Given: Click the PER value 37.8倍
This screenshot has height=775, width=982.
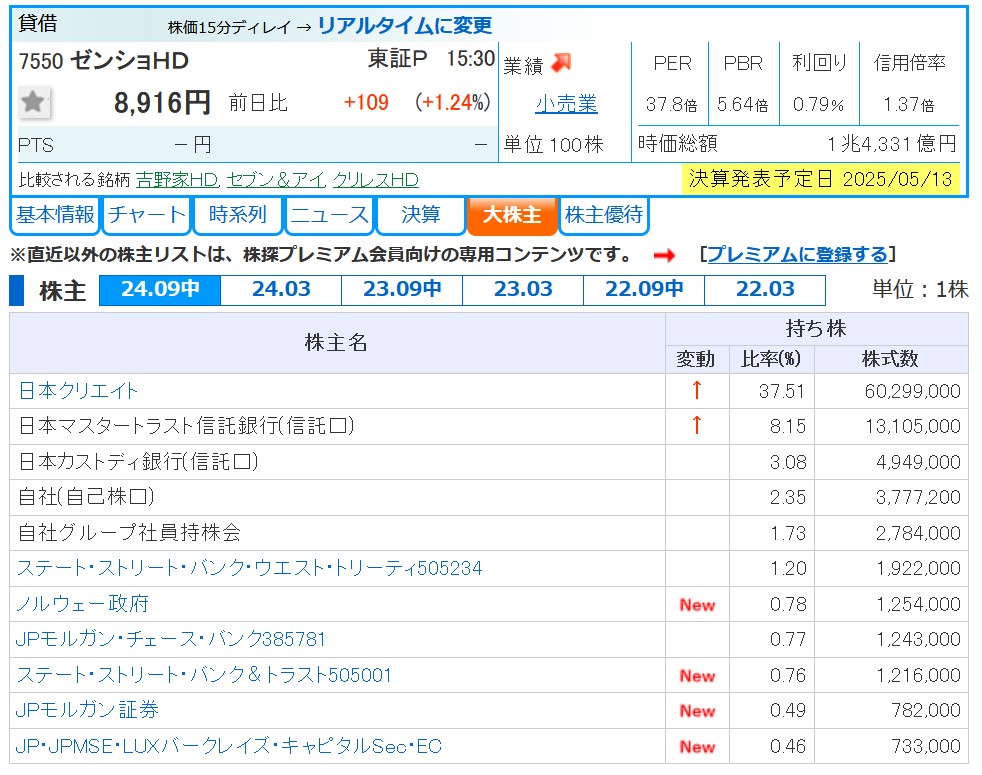Looking at the screenshot, I should [671, 104].
